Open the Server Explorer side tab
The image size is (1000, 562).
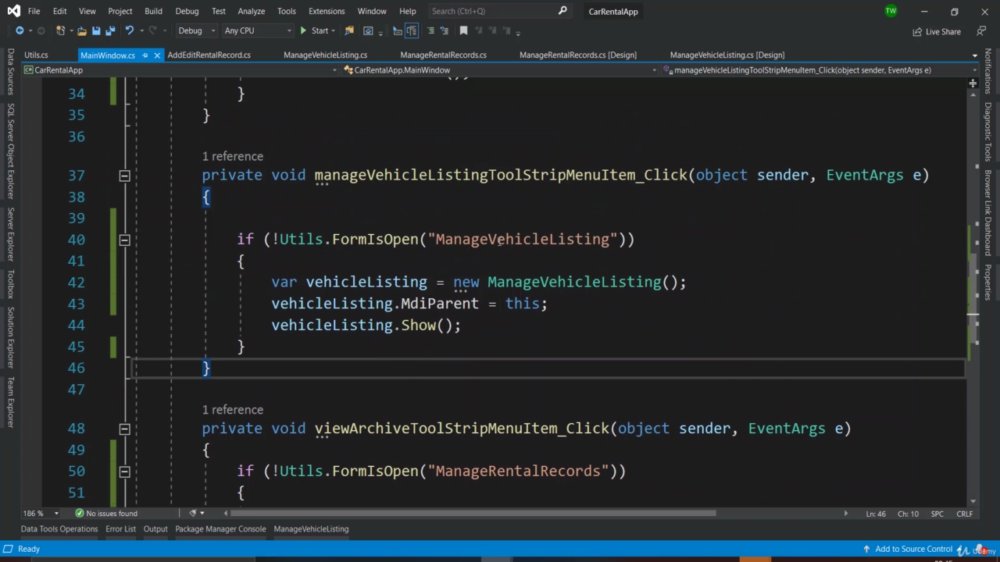point(11,234)
